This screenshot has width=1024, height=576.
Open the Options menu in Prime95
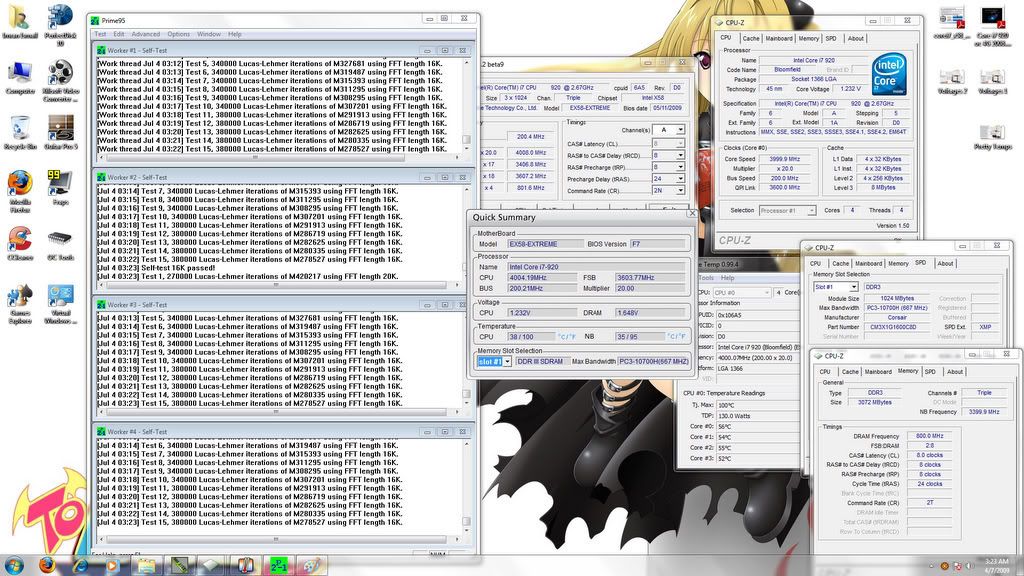[178, 34]
